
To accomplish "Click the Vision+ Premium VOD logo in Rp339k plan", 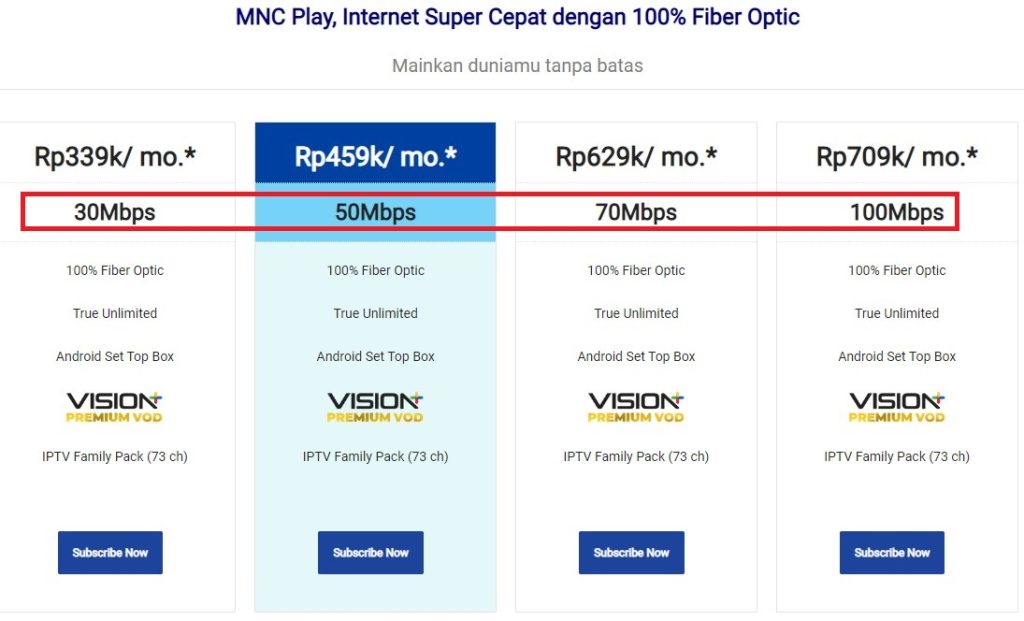I will [x=114, y=405].
